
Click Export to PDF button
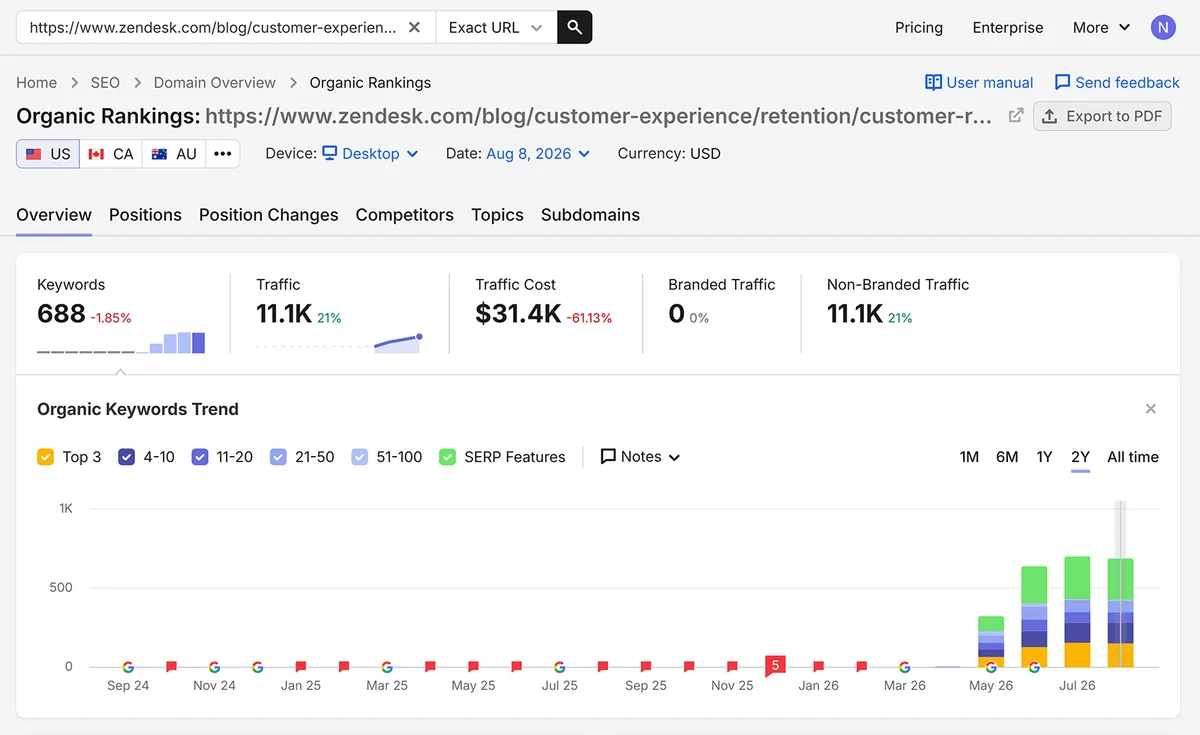(1102, 116)
